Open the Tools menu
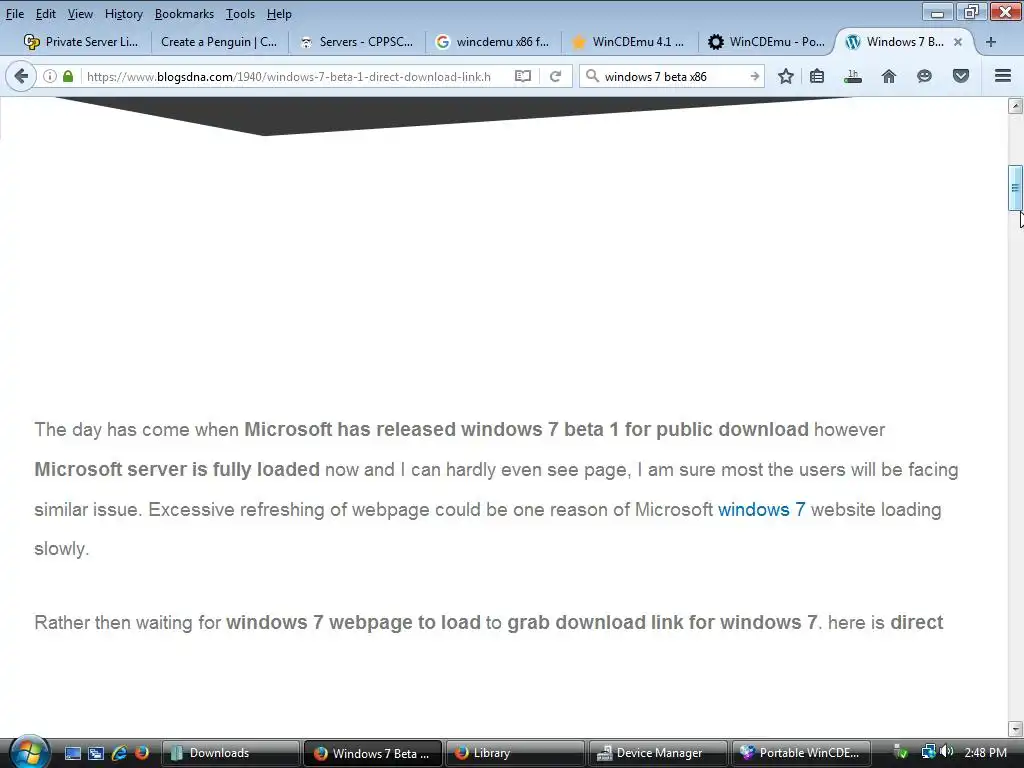Screen dimensions: 1024x768 (240, 14)
